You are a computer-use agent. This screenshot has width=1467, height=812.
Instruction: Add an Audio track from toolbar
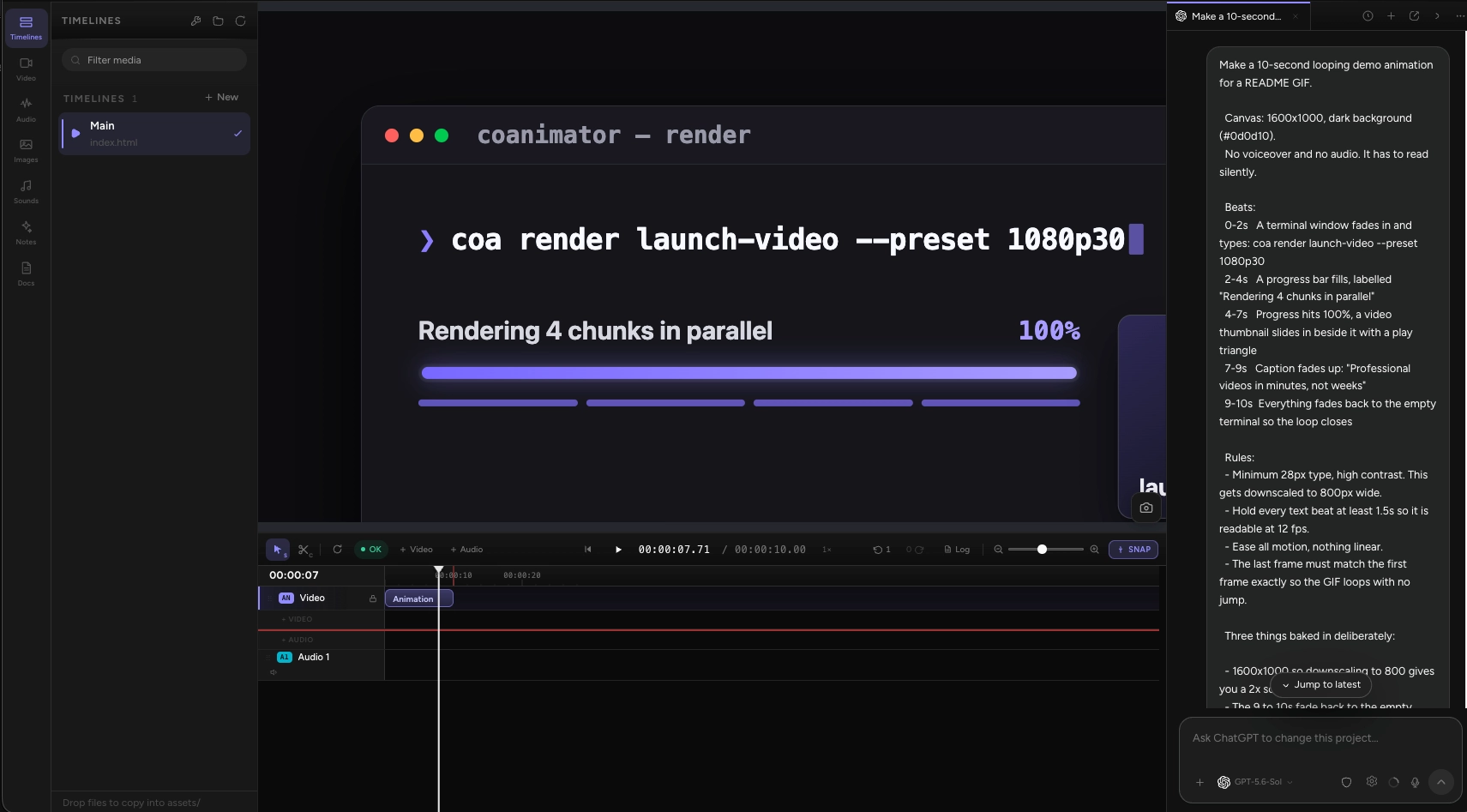point(467,550)
